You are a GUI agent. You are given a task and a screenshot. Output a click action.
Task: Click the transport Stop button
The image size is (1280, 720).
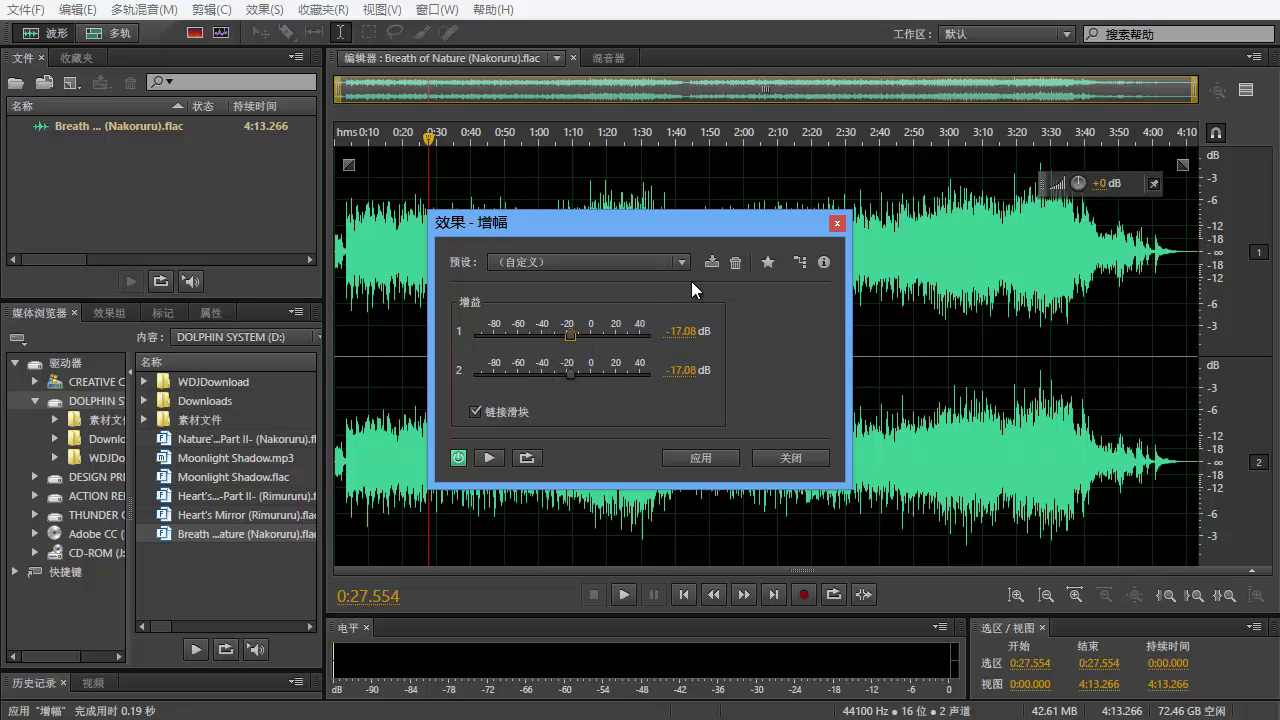click(x=594, y=594)
